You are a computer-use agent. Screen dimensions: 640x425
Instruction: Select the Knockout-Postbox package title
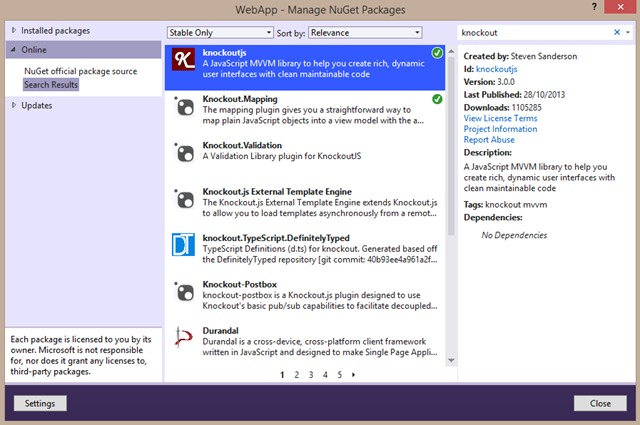pos(240,284)
